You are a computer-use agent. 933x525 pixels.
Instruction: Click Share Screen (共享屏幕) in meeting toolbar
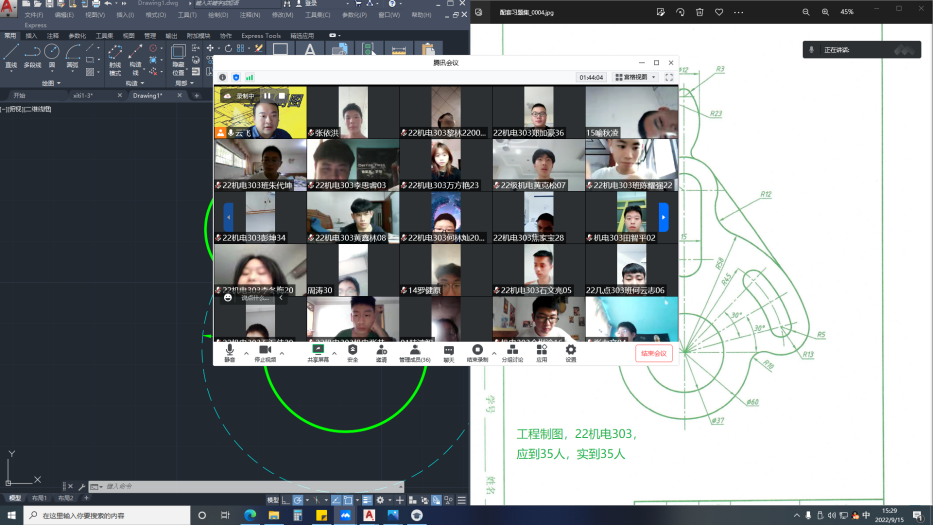coord(318,353)
